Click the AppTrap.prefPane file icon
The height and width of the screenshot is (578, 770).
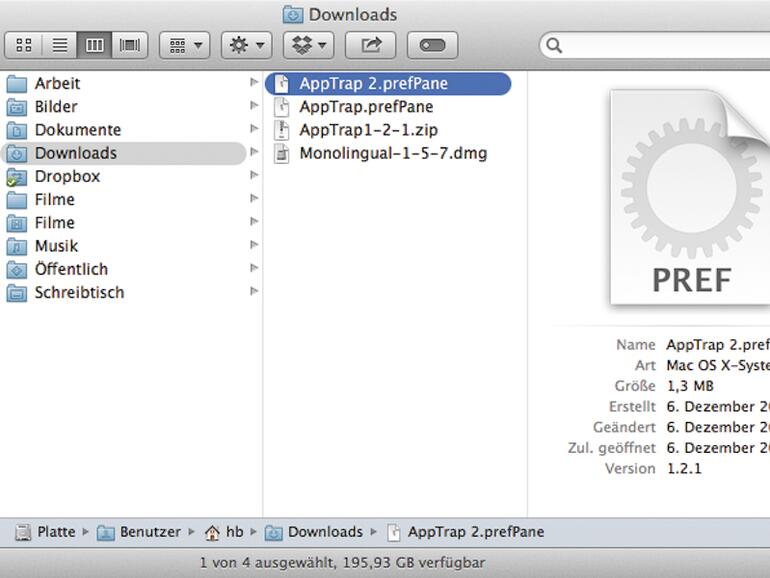(281, 107)
